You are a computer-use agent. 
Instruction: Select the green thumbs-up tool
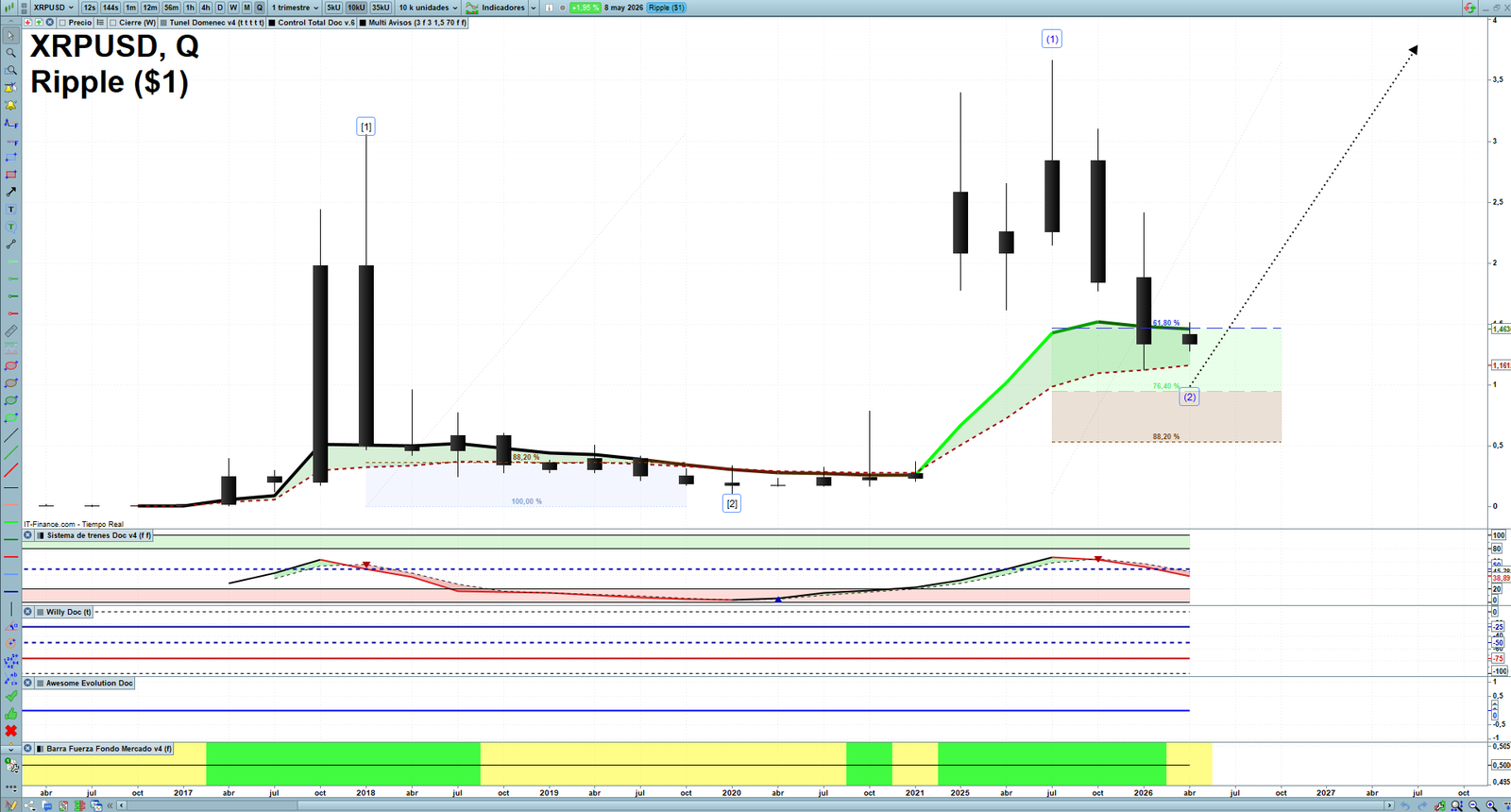click(11, 714)
